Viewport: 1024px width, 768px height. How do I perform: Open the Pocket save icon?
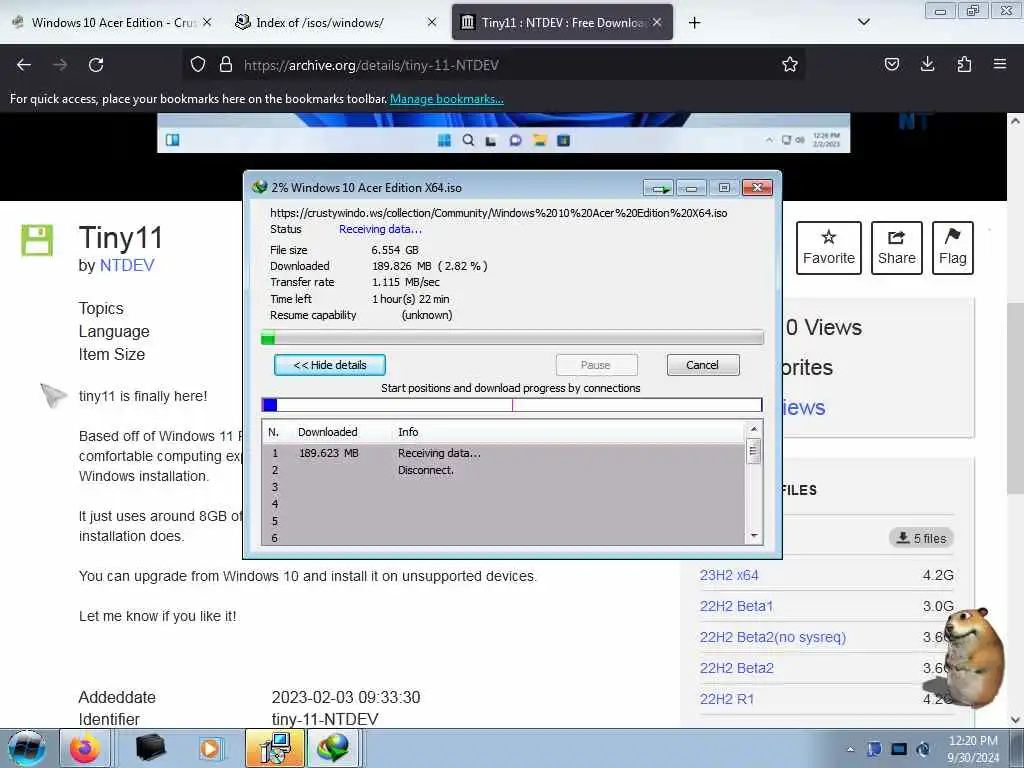(x=892, y=64)
